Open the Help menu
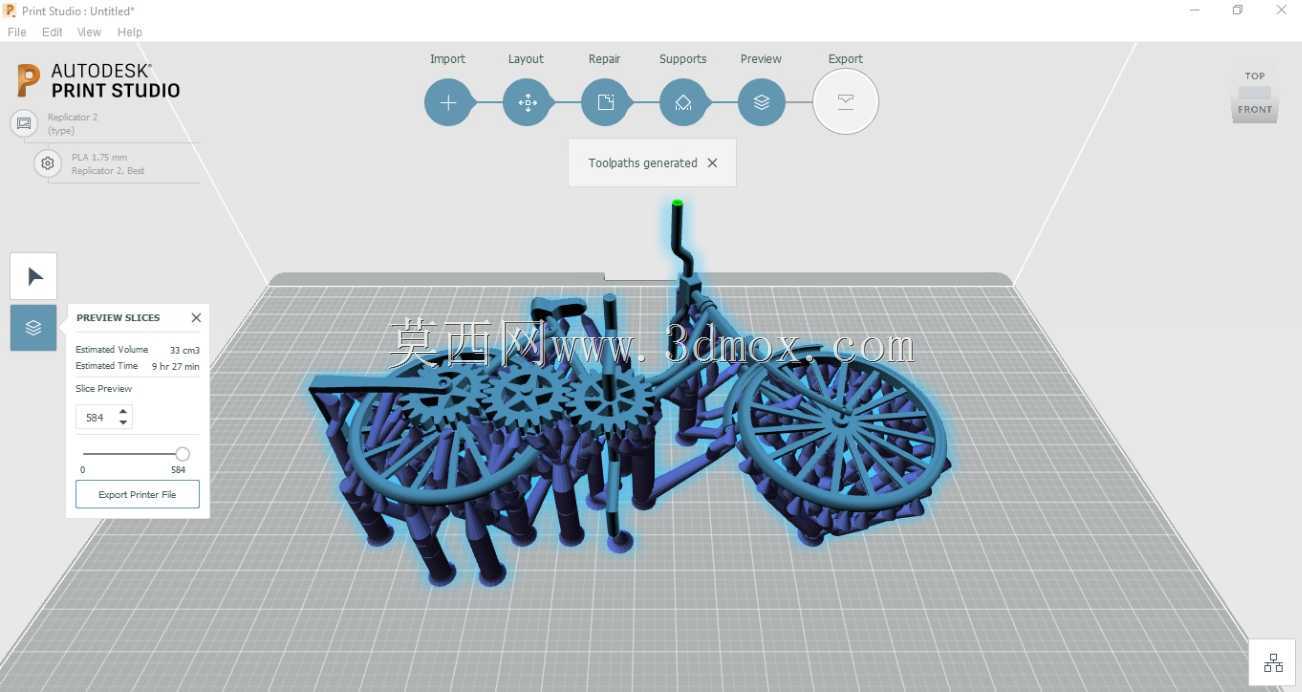This screenshot has width=1302, height=692. click(130, 32)
